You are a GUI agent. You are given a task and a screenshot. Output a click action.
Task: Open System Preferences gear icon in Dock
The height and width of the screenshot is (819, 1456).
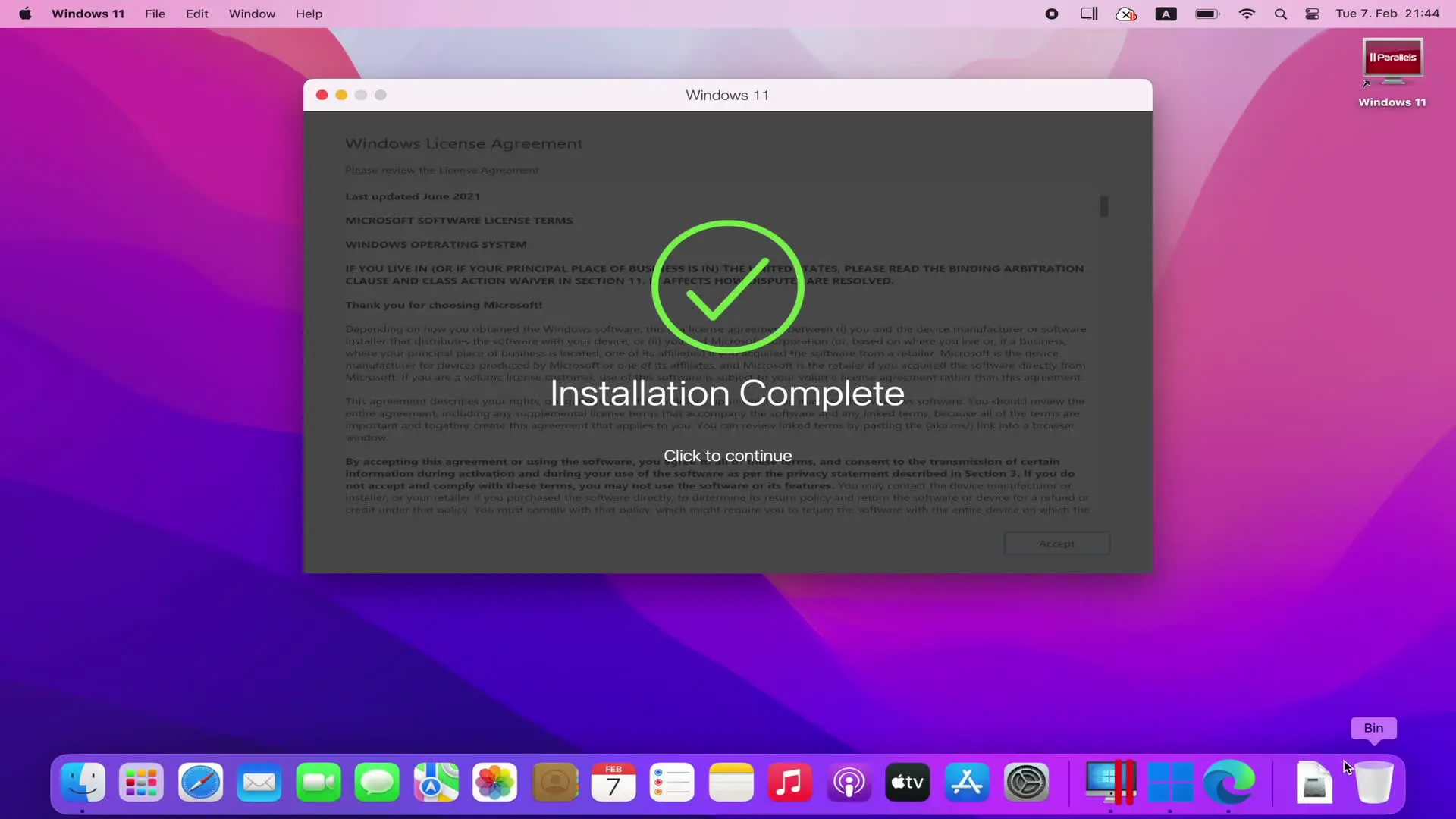[1026, 783]
